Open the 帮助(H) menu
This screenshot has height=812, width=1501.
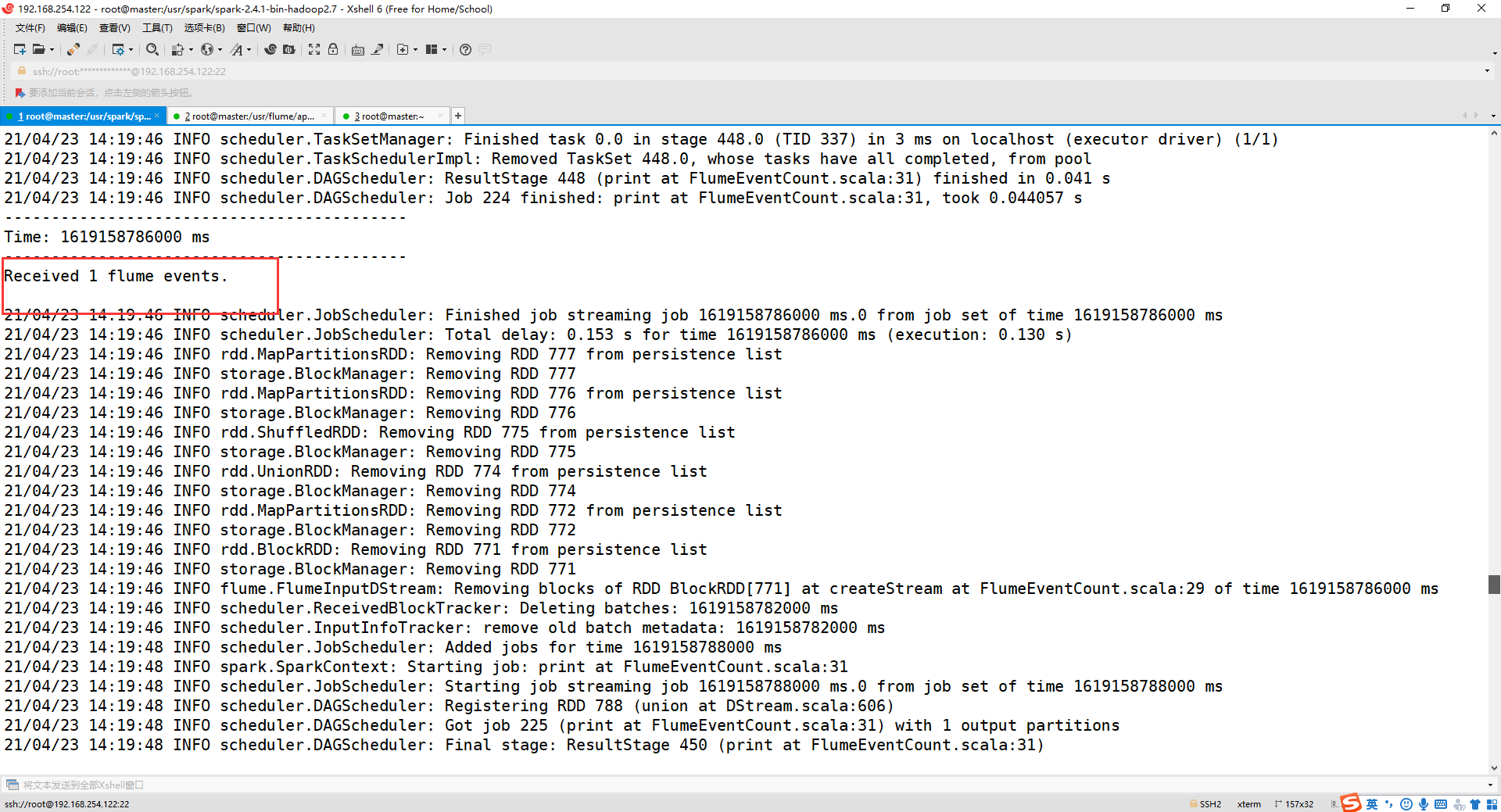[299, 28]
